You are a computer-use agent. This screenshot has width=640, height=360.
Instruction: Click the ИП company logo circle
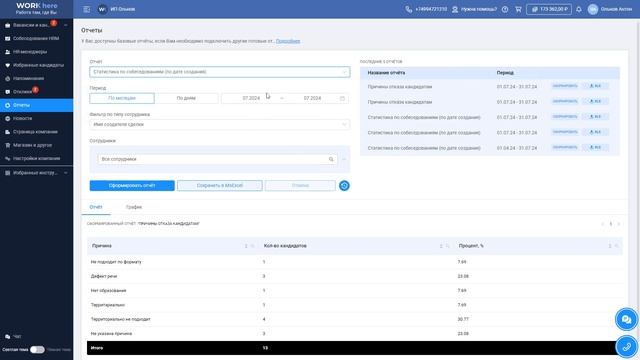click(102, 9)
